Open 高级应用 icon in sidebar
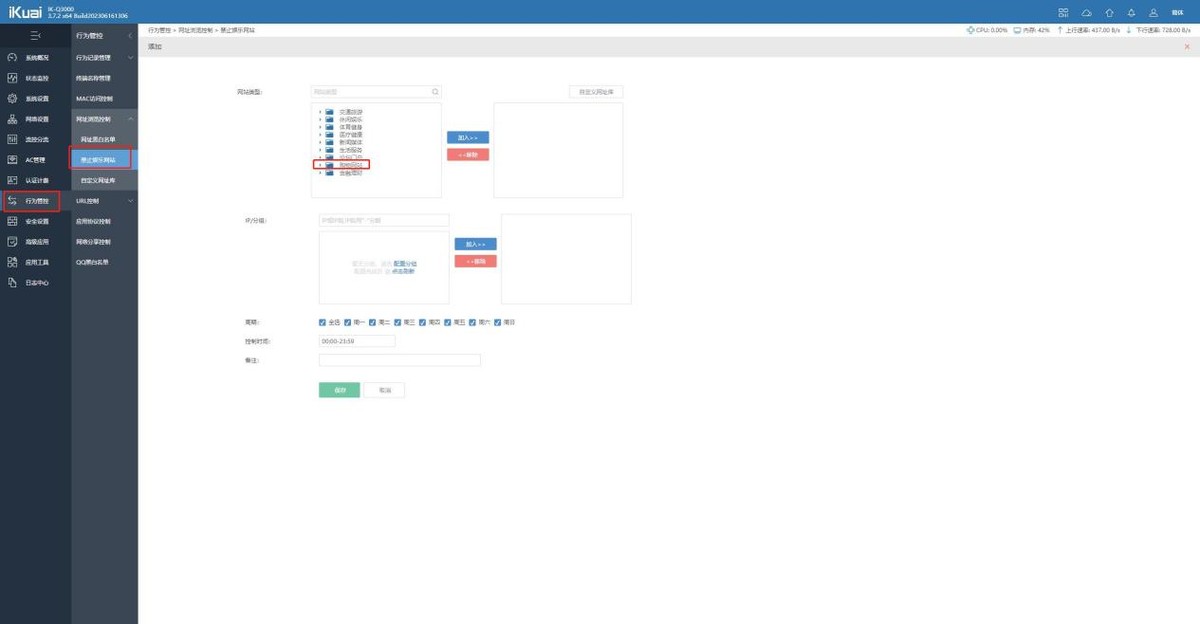Screen dimensions: 1200x624 tap(12, 242)
